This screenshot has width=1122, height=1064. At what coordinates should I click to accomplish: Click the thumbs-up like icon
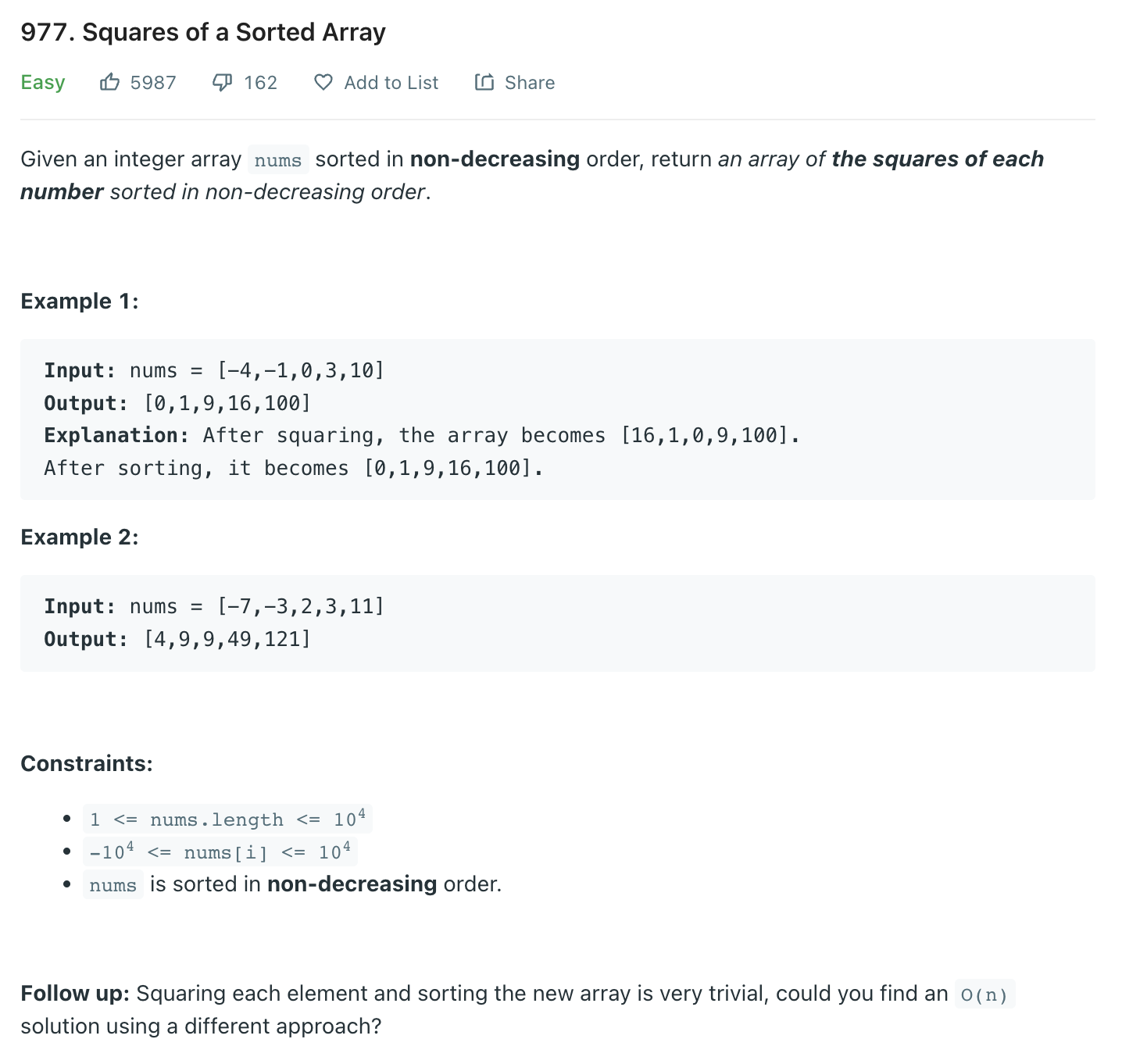(x=109, y=82)
